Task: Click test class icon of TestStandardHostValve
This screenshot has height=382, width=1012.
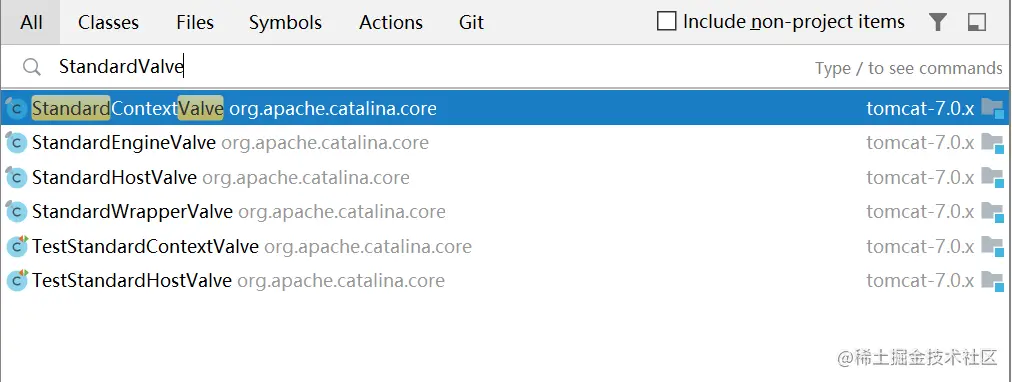Action: tap(16, 280)
